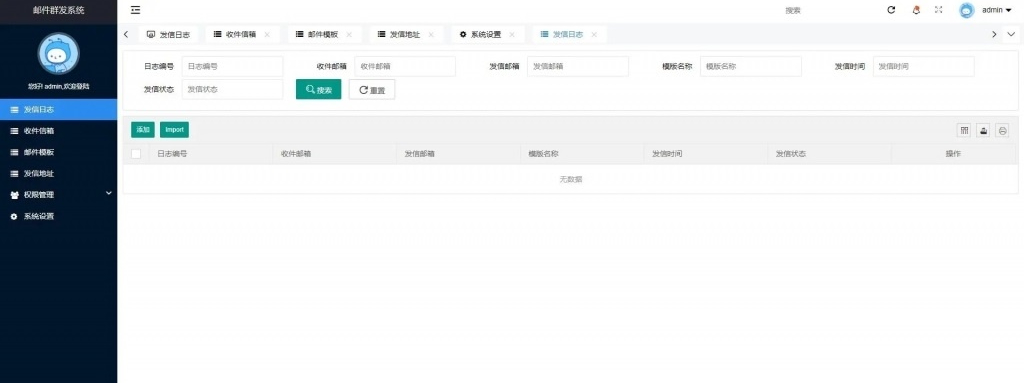Click the 发信邮箱 input field

click(x=578, y=66)
